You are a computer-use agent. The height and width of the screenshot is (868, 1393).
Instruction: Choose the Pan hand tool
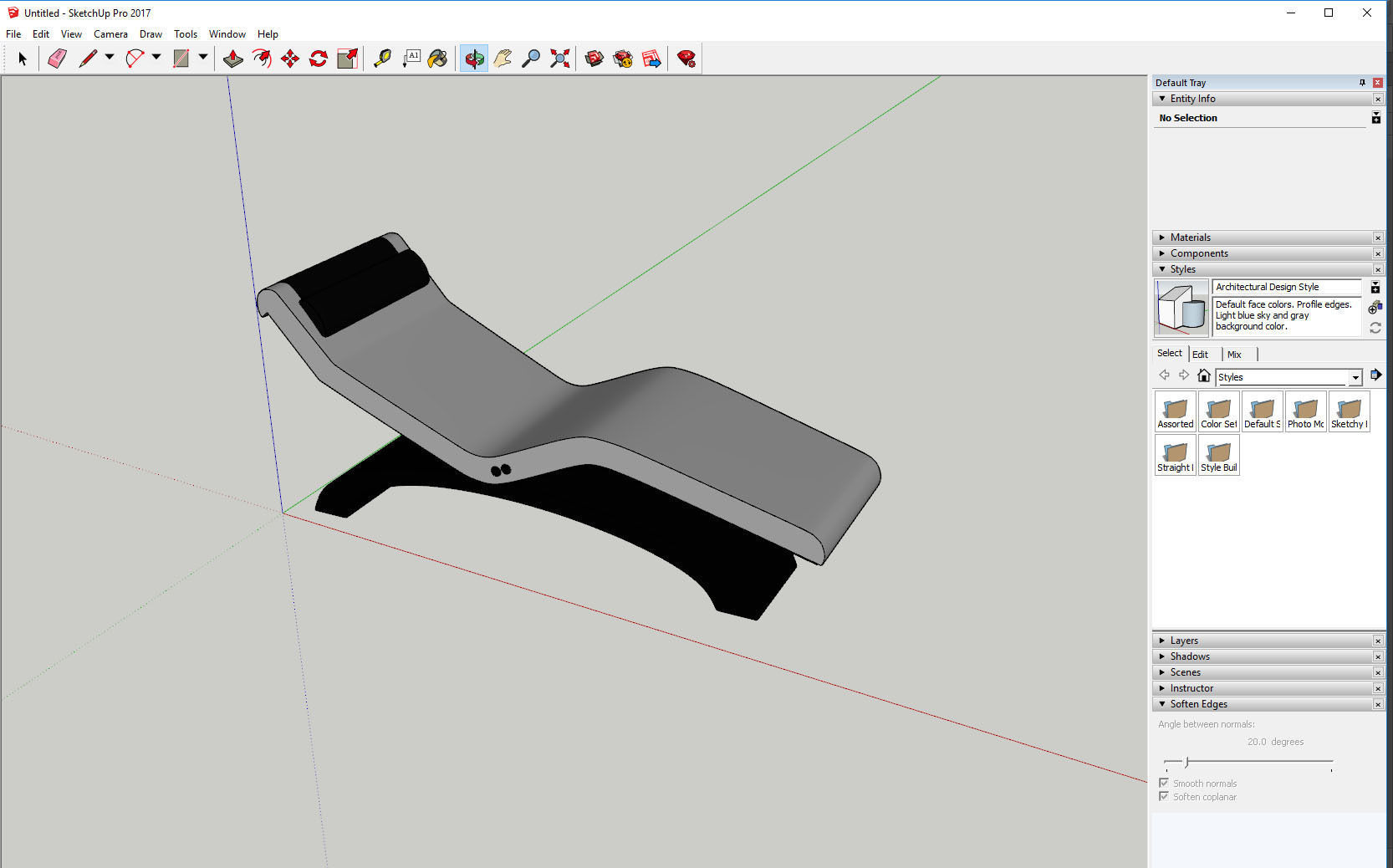(503, 59)
